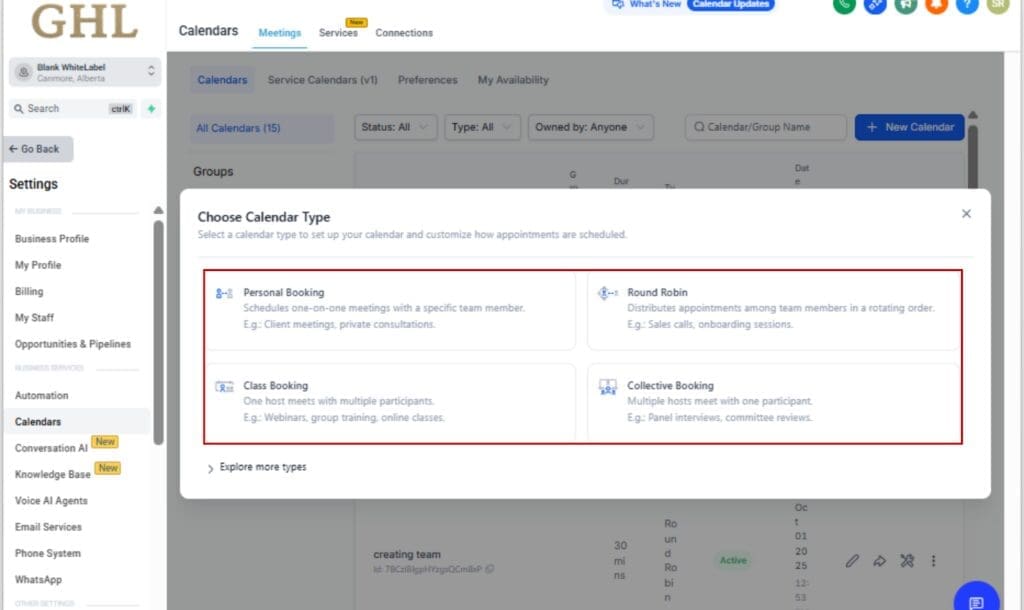Switch to the Services tab

(338, 33)
